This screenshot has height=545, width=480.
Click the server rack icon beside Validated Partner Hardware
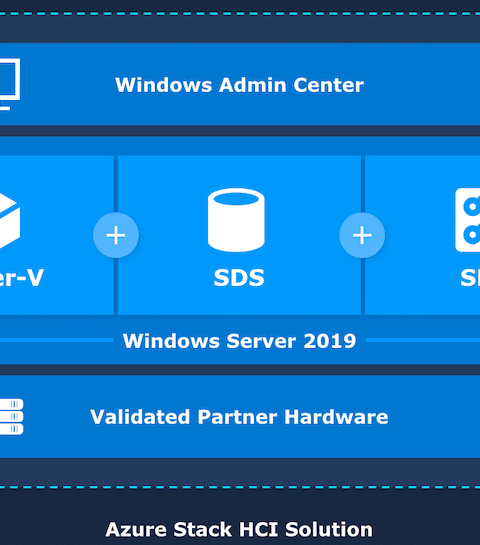coord(11,417)
